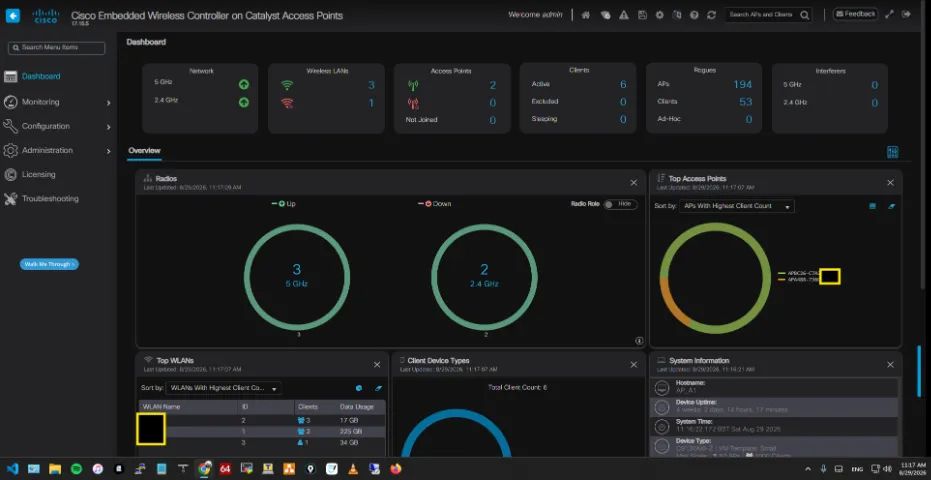931x480 pixels.
Task: Open Spotify from the taskbar
Action: [76, 469]
